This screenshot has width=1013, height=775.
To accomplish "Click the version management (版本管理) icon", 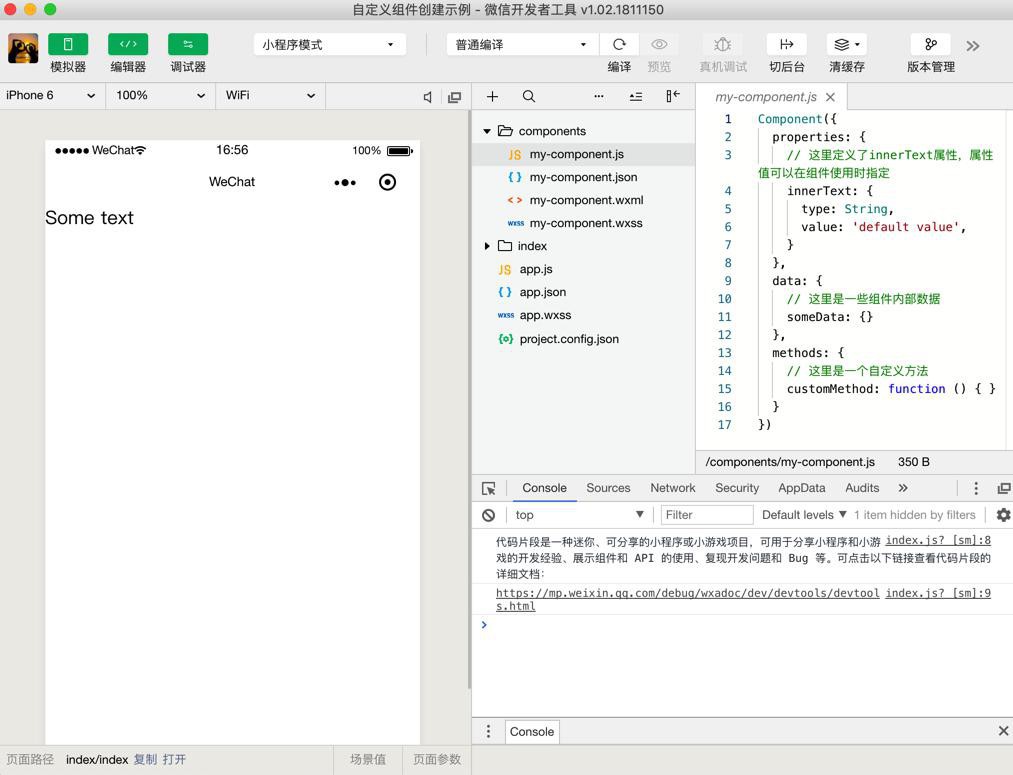I will 930,44.
